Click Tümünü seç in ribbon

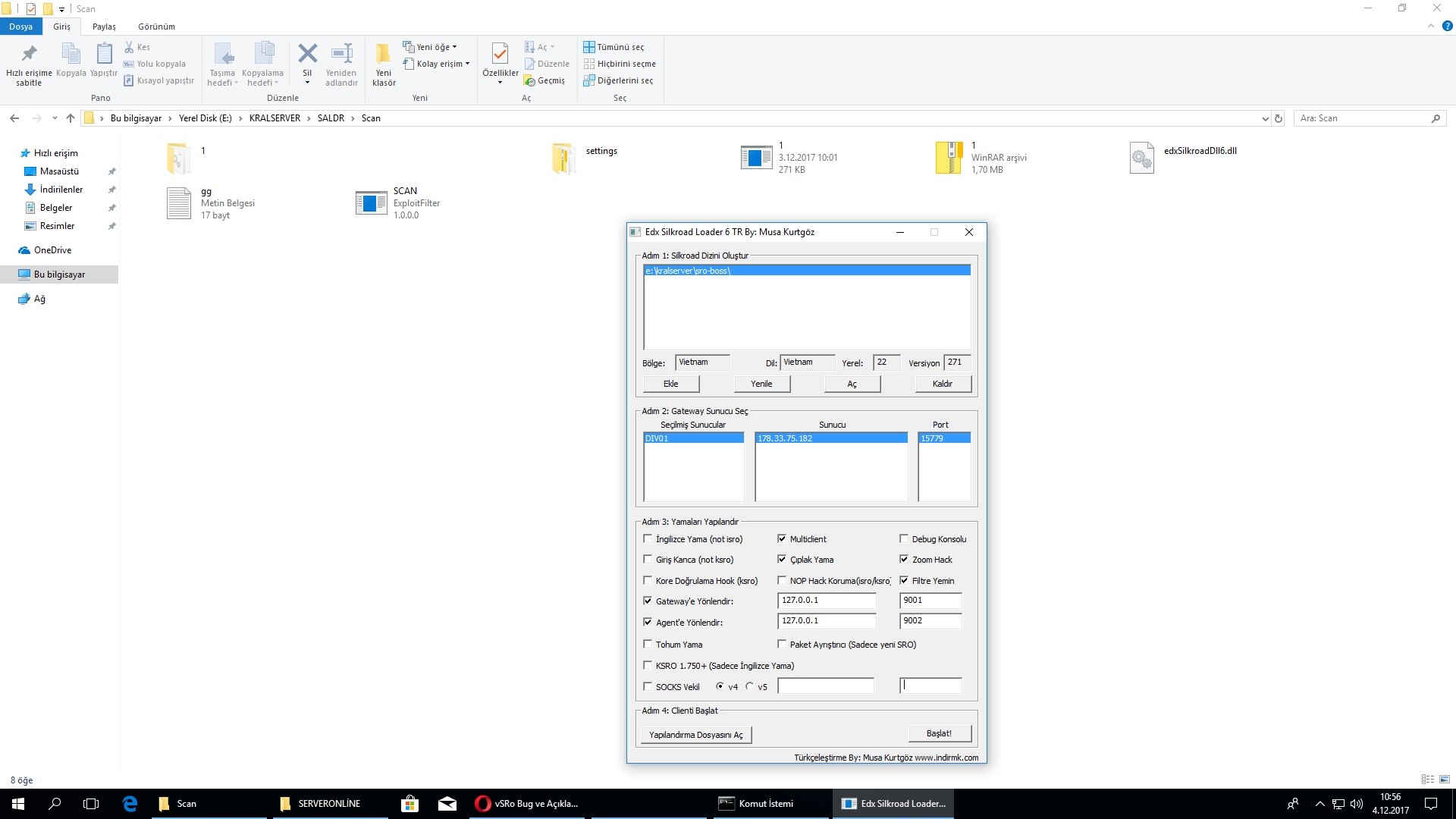(x=613, y=47)
